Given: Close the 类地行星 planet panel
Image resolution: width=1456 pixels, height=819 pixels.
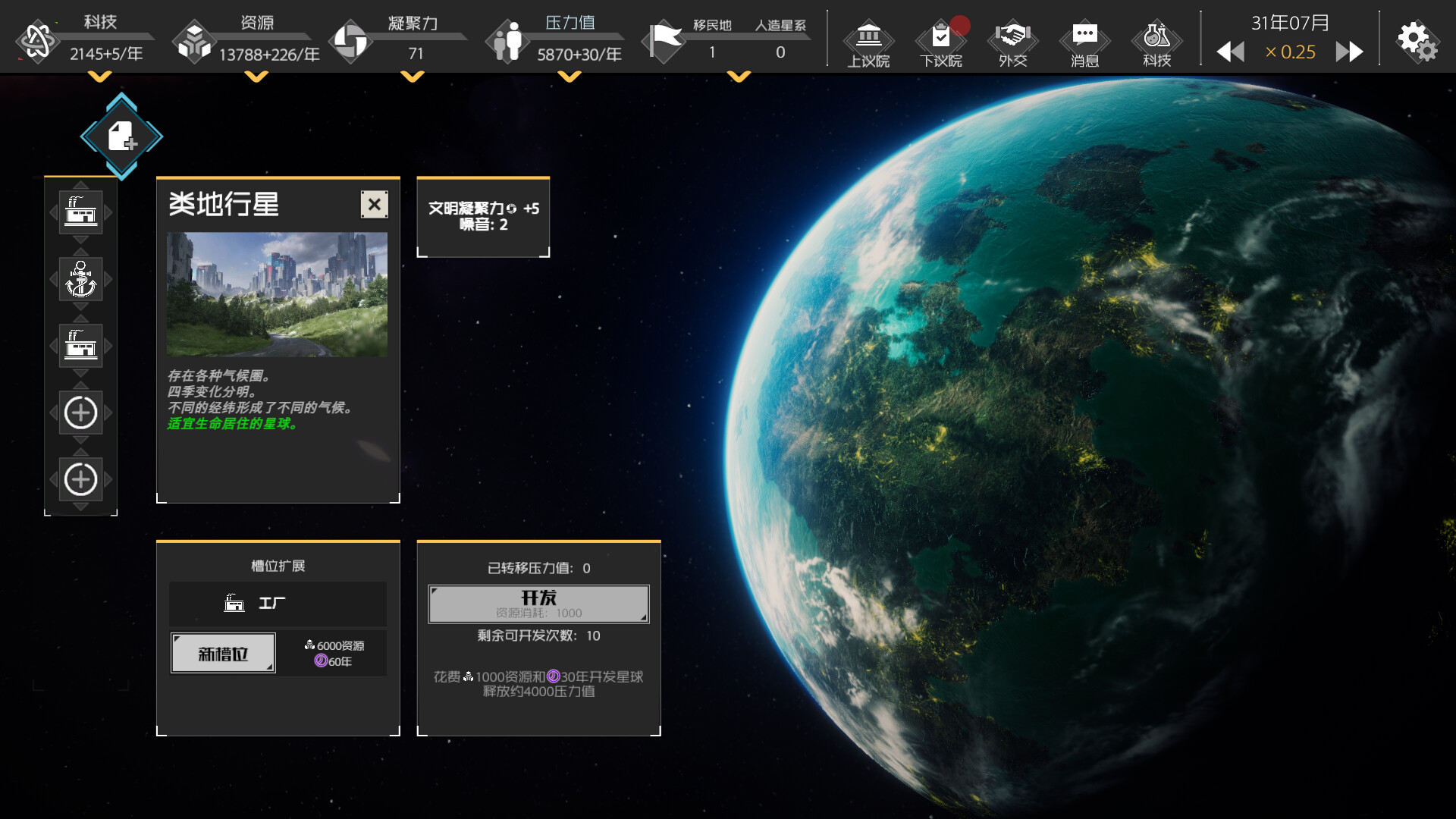Looking at the screenshot, I should 373,204.
